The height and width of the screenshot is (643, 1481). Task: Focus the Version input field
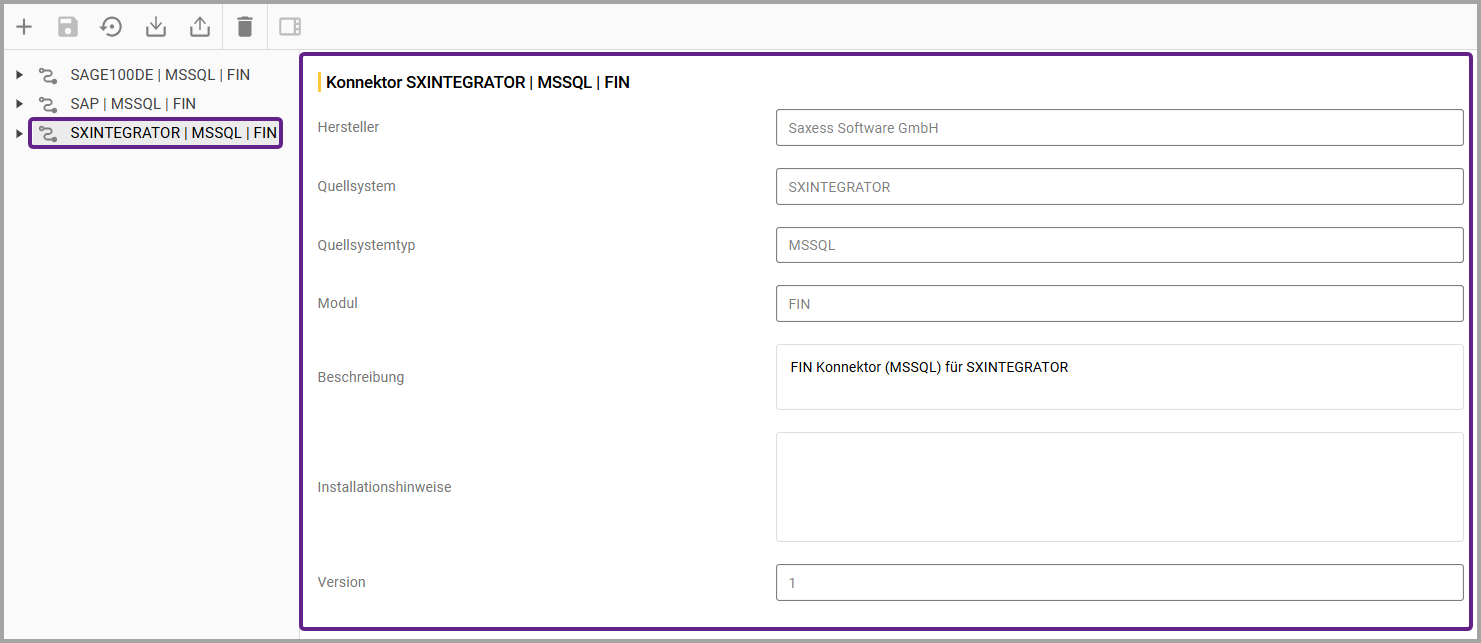1119,582
